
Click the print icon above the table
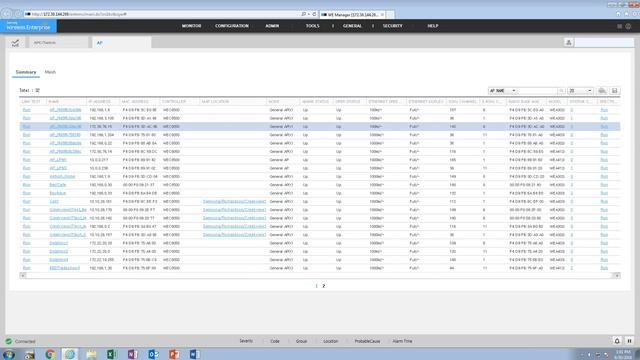602,91
